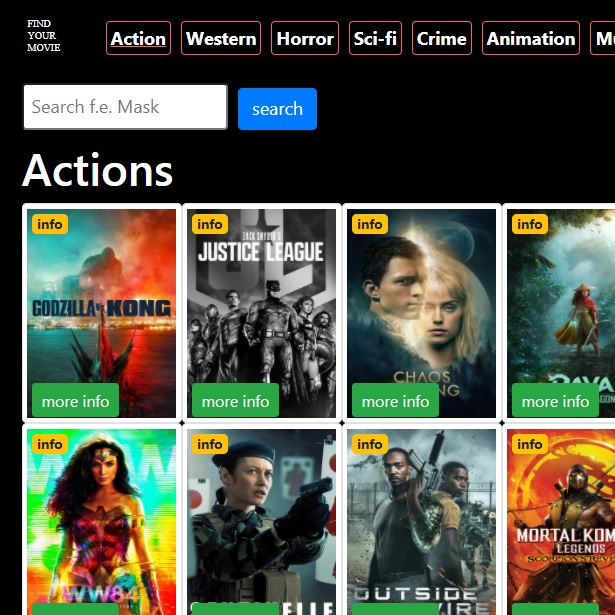Open more info for Justice League
615x615 pixels.
pyautogui.click(x=235, y=400)
